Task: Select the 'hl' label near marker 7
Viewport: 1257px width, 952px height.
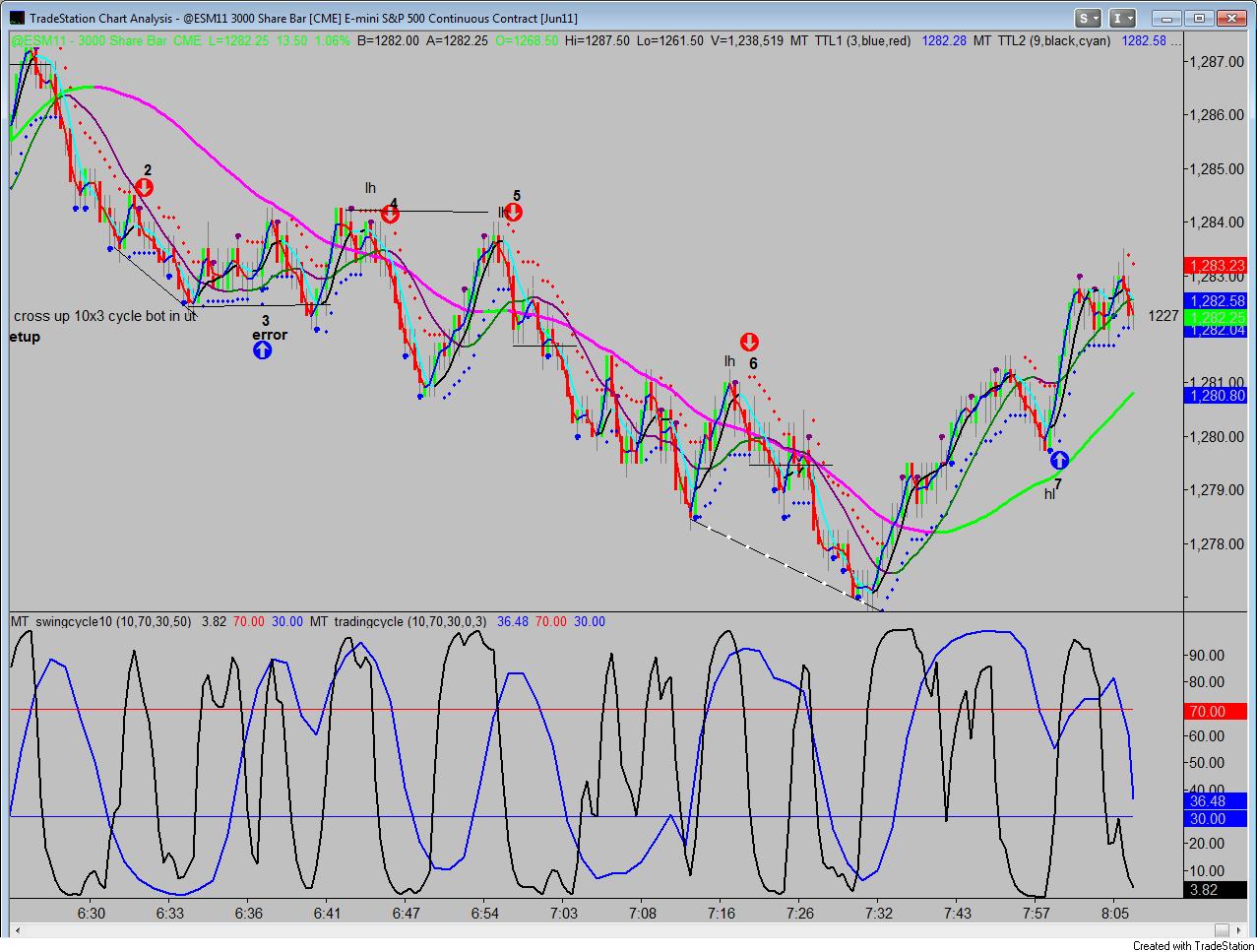Action: [x=1049, y=495]
